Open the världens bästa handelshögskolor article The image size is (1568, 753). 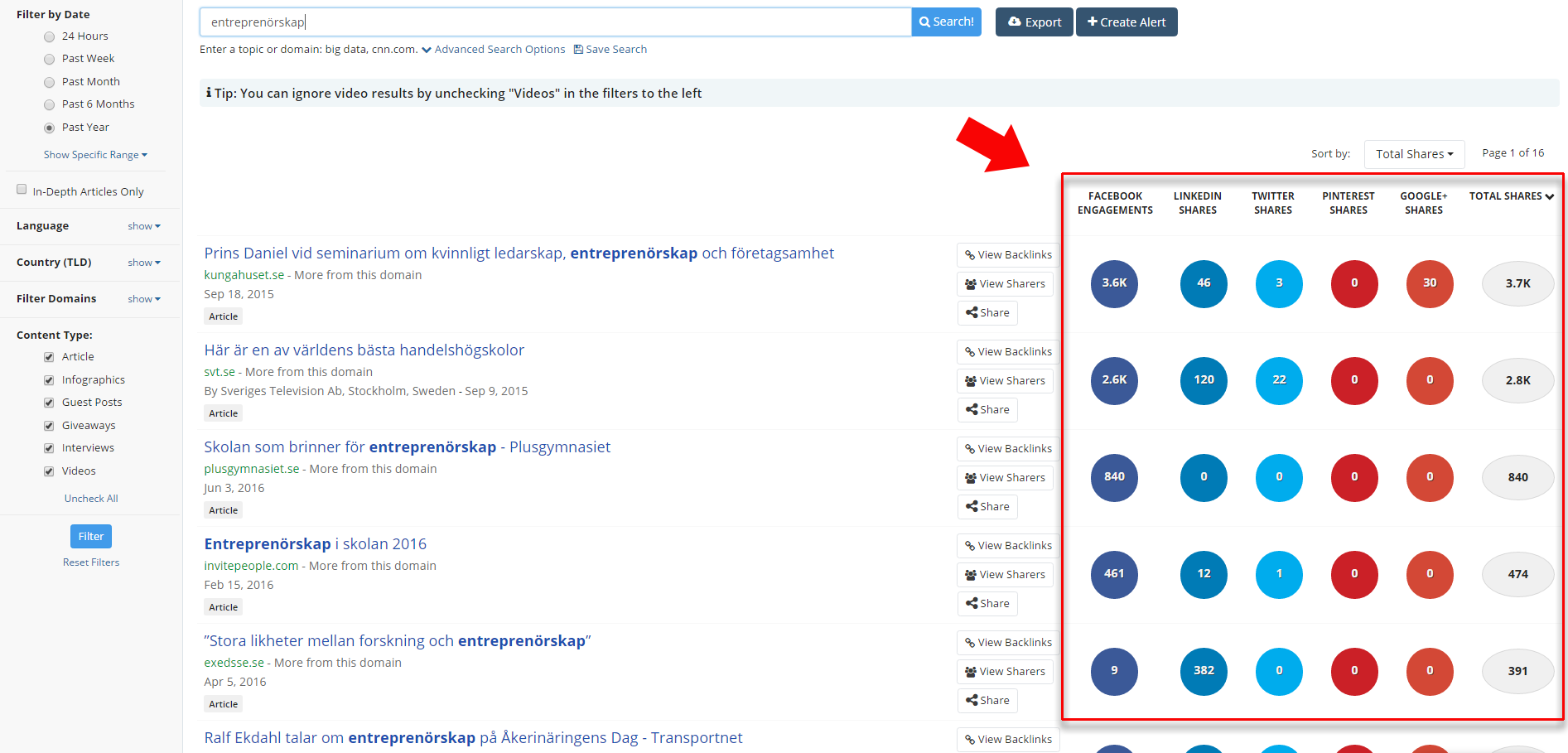click(364, 350)
